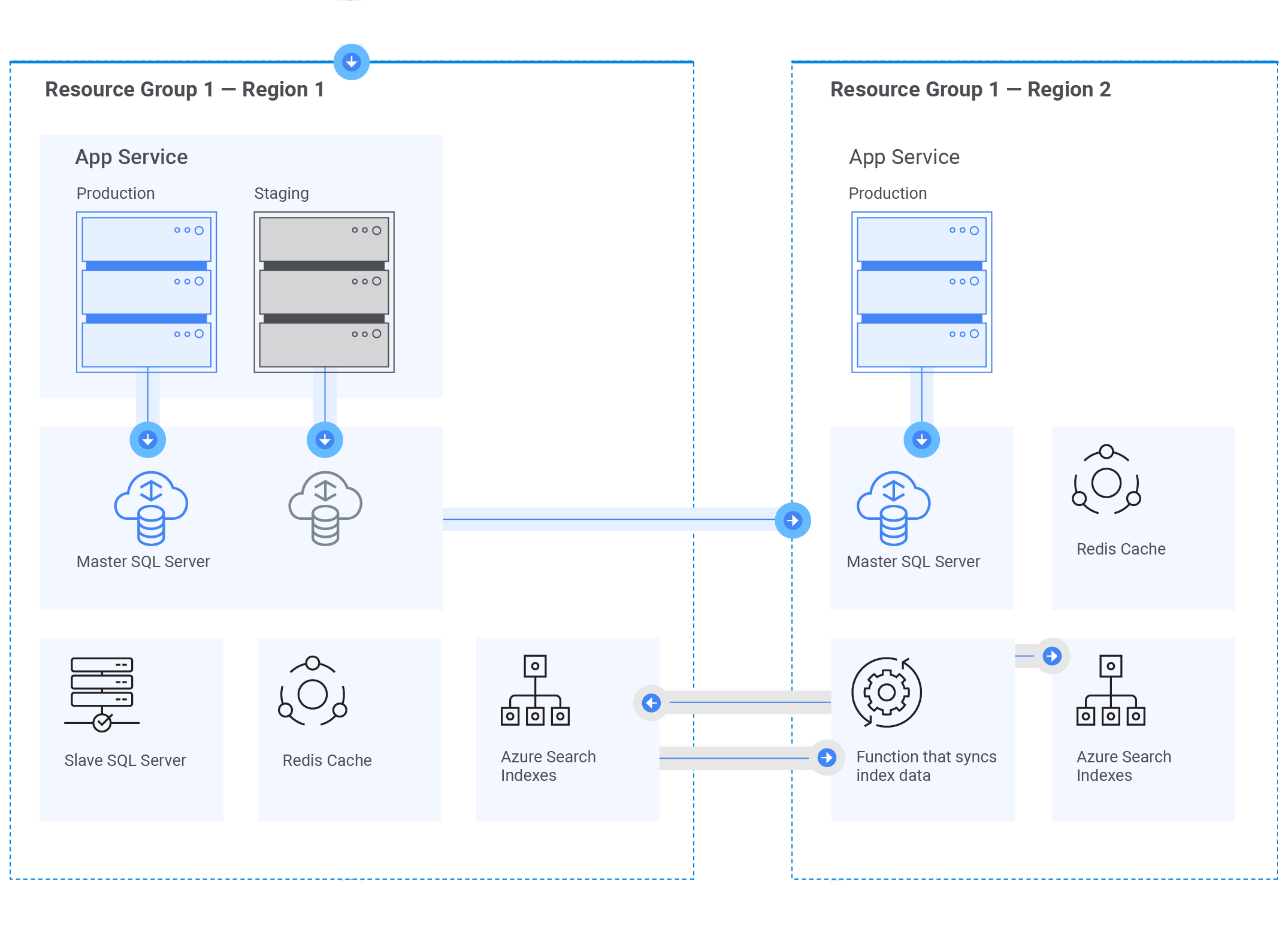
Task: Click Region 2 Azure Search Indexes icon
Action: click(1111, 690)
